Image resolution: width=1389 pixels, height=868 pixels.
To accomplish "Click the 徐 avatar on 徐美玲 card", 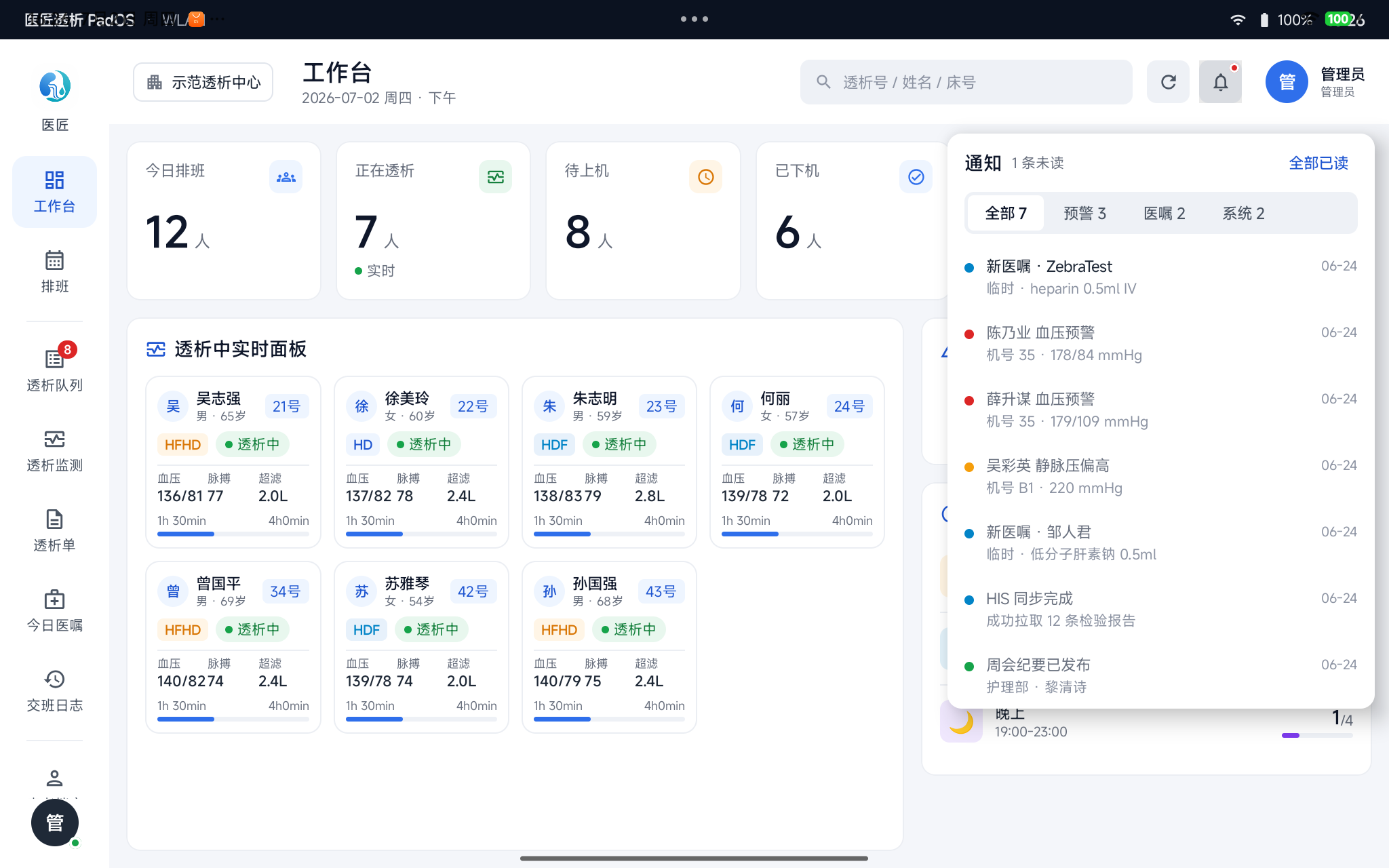I will 362,406.
